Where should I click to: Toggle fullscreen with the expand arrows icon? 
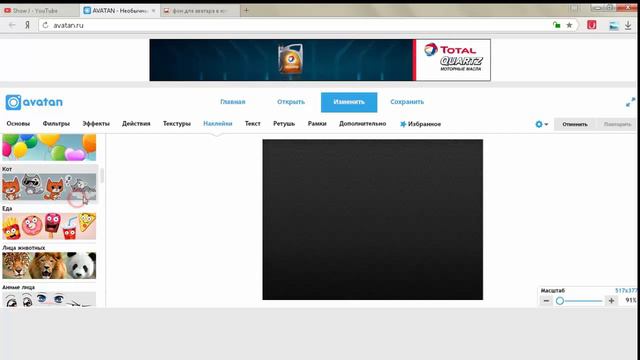click(631, 102)
